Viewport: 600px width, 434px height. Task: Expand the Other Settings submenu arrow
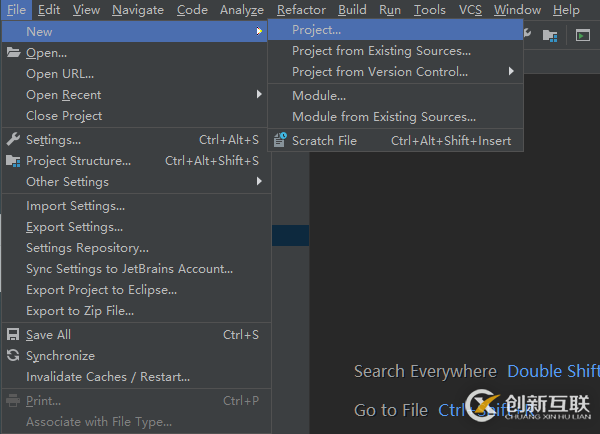259,182
